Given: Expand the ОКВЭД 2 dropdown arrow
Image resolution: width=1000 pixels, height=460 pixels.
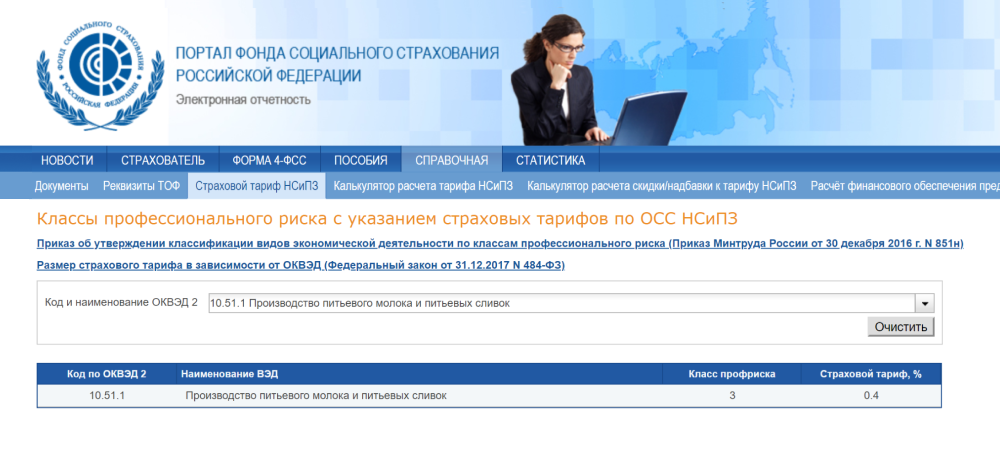Looking at the screenshot, I should tap(924, 304).
